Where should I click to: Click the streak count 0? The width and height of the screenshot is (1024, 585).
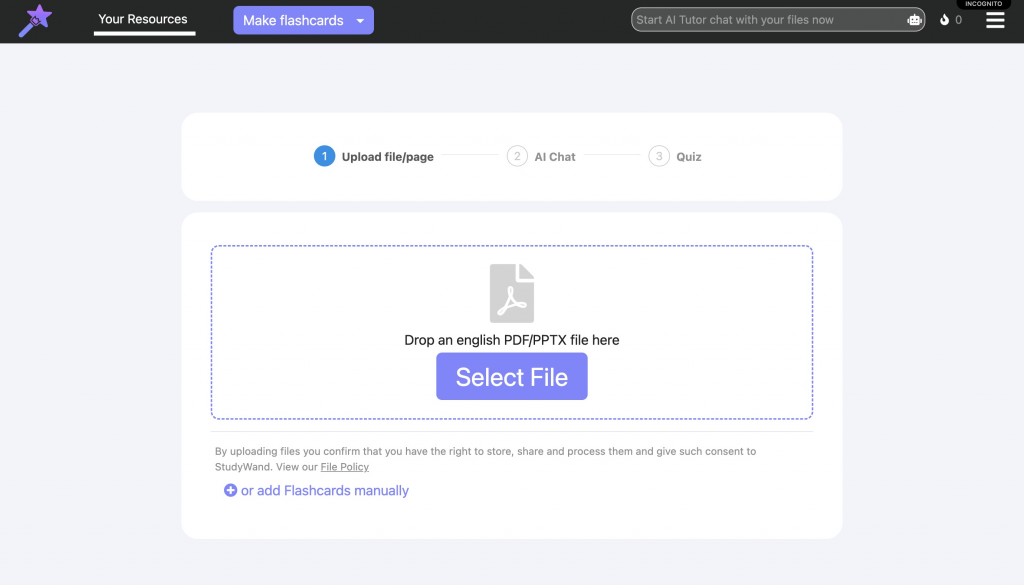959,20
